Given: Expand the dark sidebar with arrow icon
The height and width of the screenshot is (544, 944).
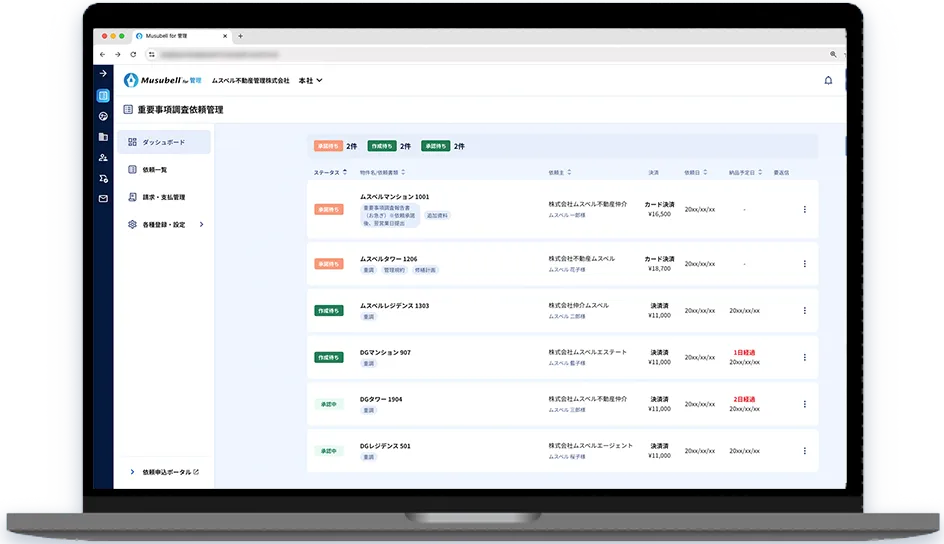Looking at the screenshot, I should (103, 73).
